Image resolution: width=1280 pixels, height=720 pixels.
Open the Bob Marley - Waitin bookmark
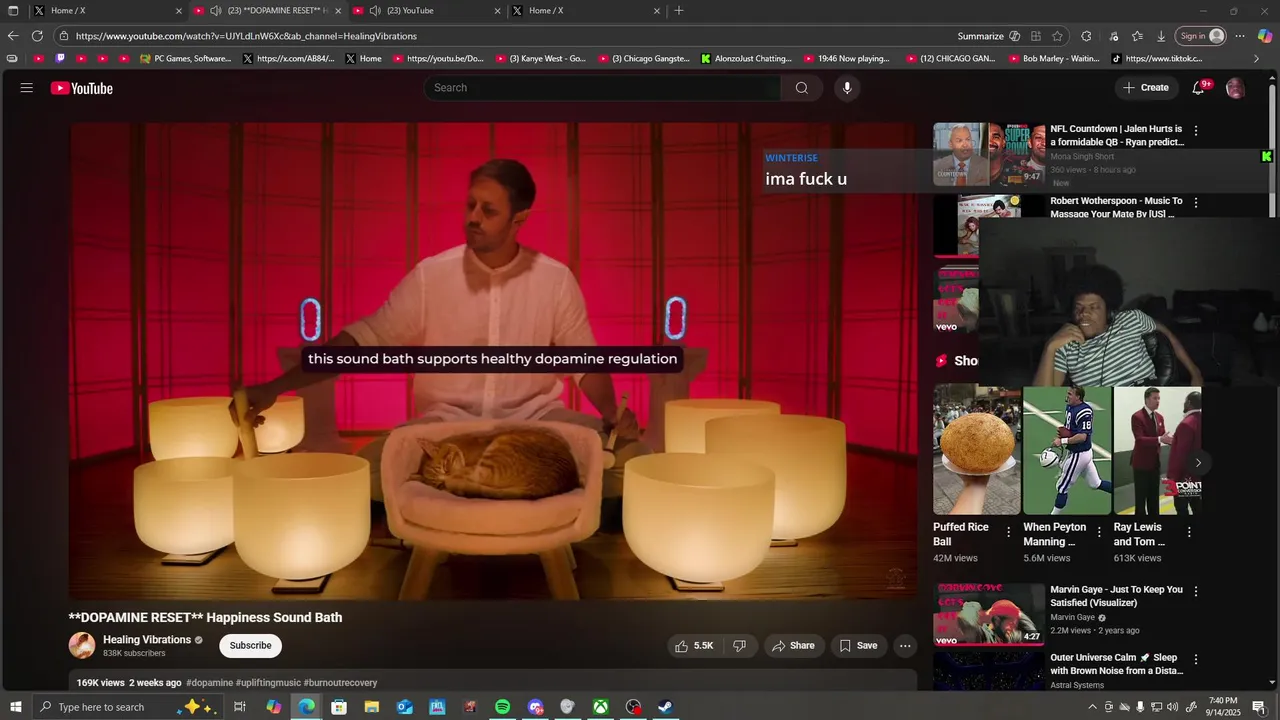[x=1053, y=59]
